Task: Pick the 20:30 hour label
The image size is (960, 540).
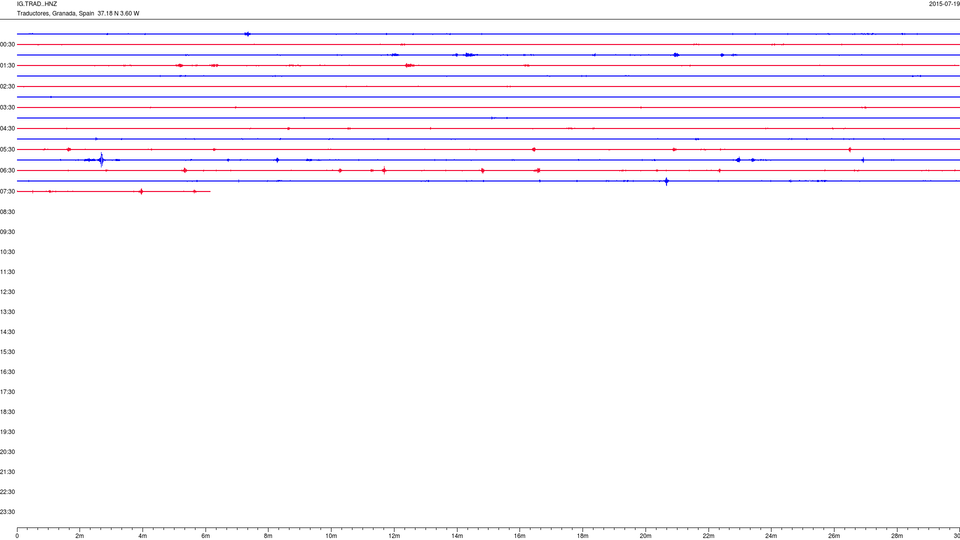Action: pyautogui.click(x=7, y=452)
